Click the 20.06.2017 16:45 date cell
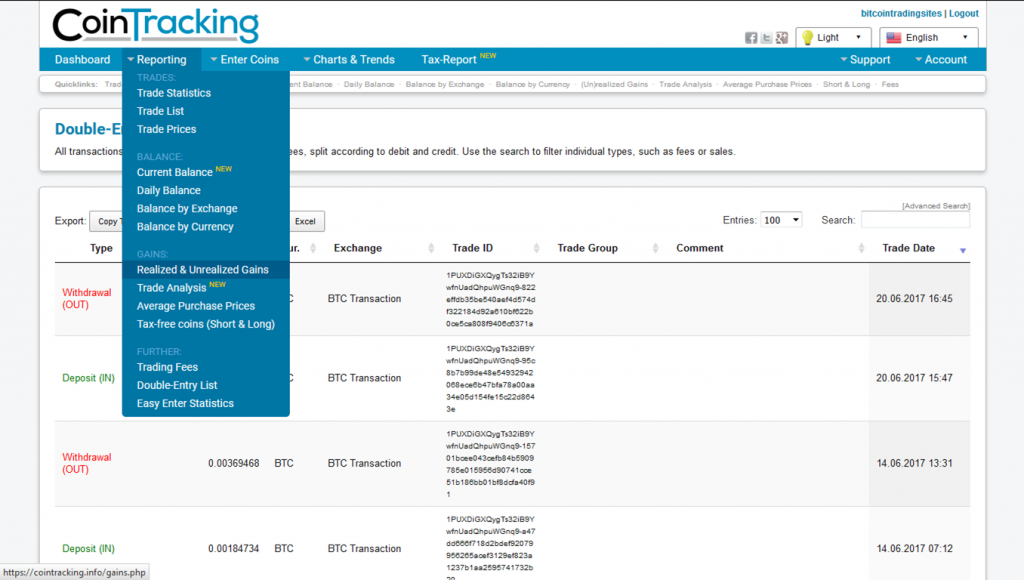 click(914, 298)
